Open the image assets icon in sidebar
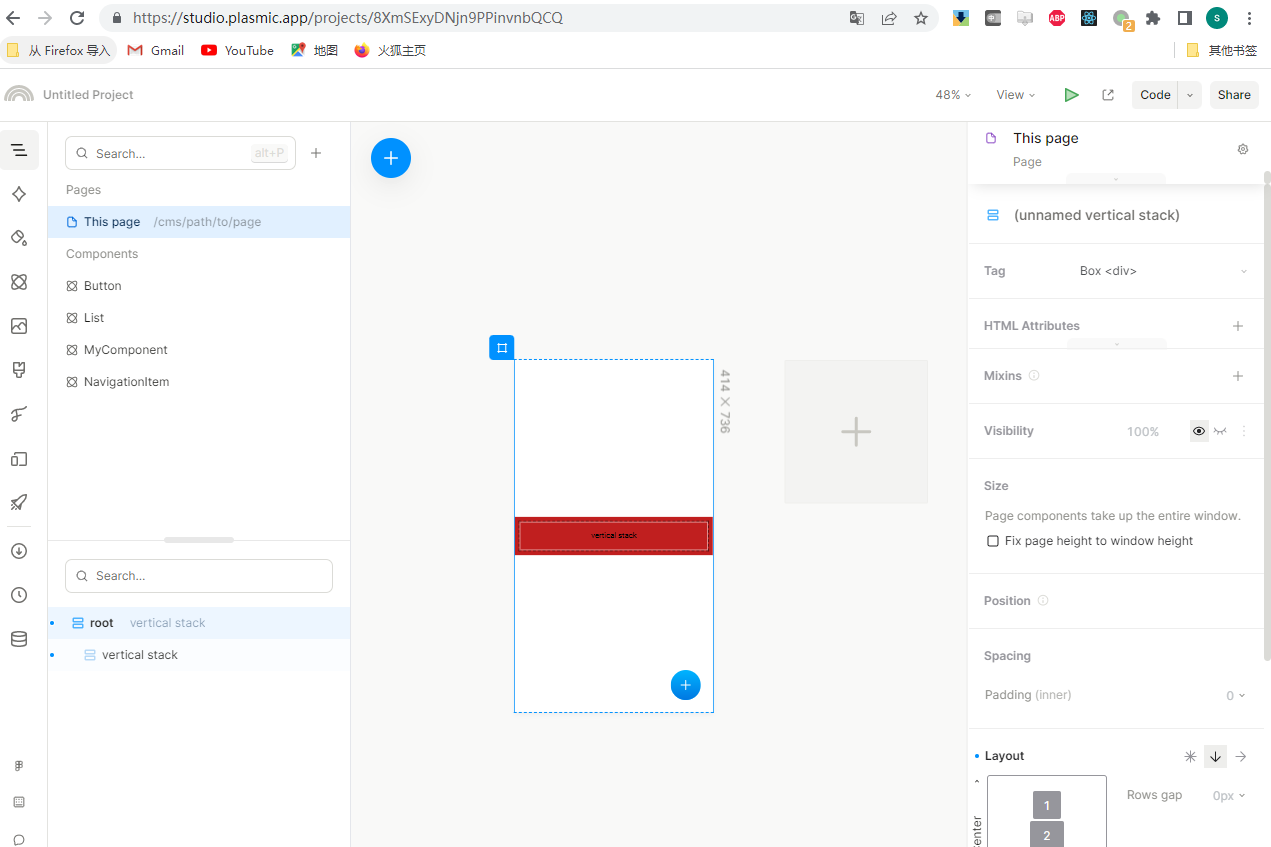 [x=19, y=326]
